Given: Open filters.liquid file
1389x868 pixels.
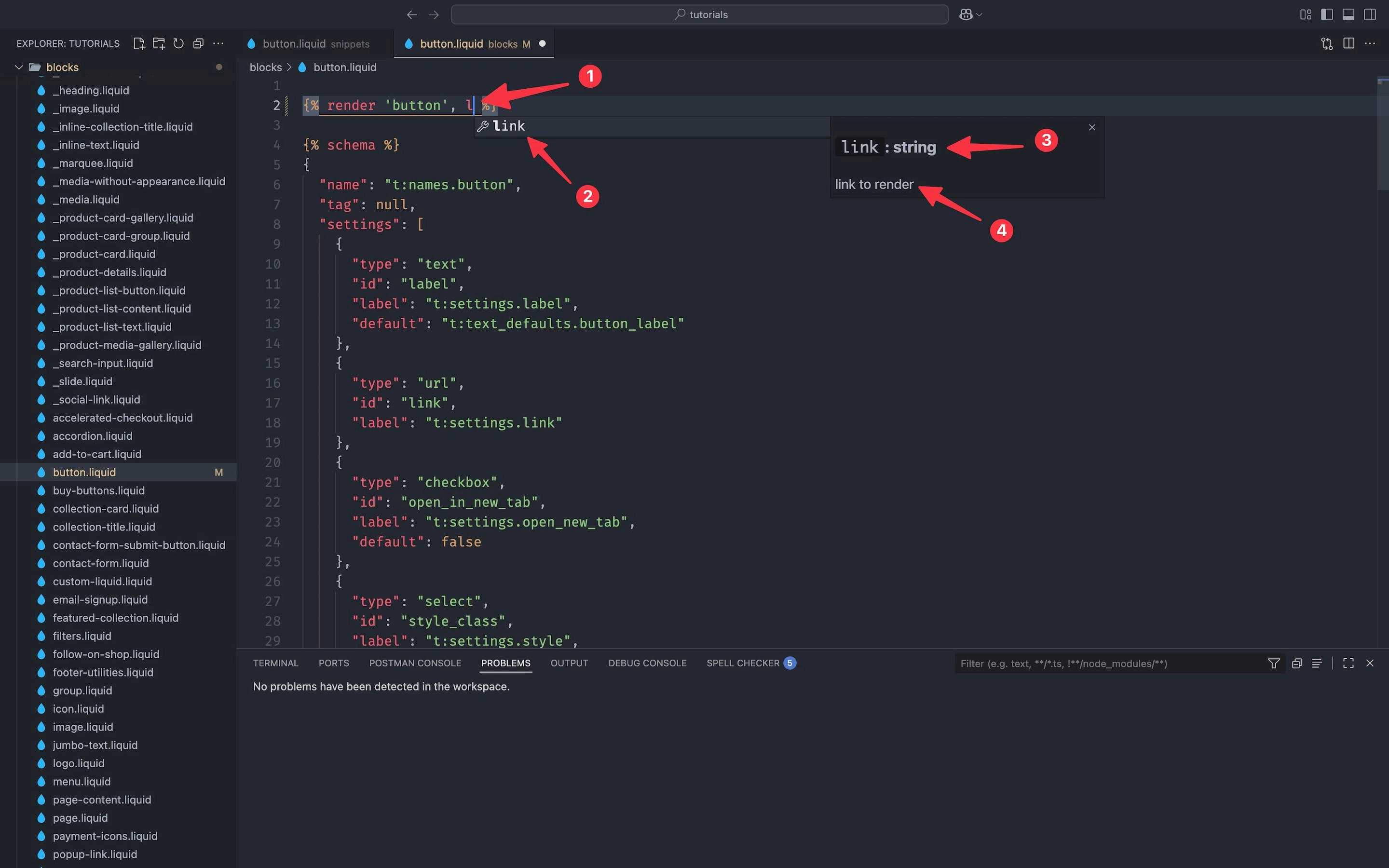Looking at the screenshot, I should point(82,636).
